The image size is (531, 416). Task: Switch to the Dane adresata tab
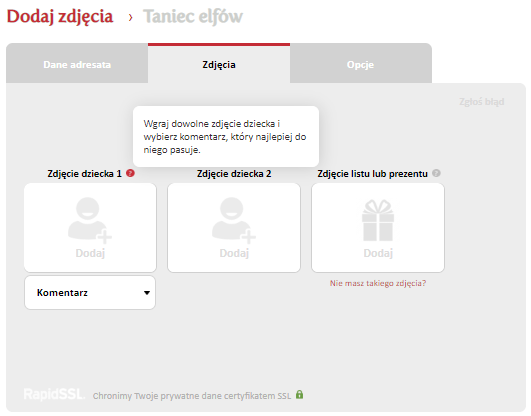[77, 64]
